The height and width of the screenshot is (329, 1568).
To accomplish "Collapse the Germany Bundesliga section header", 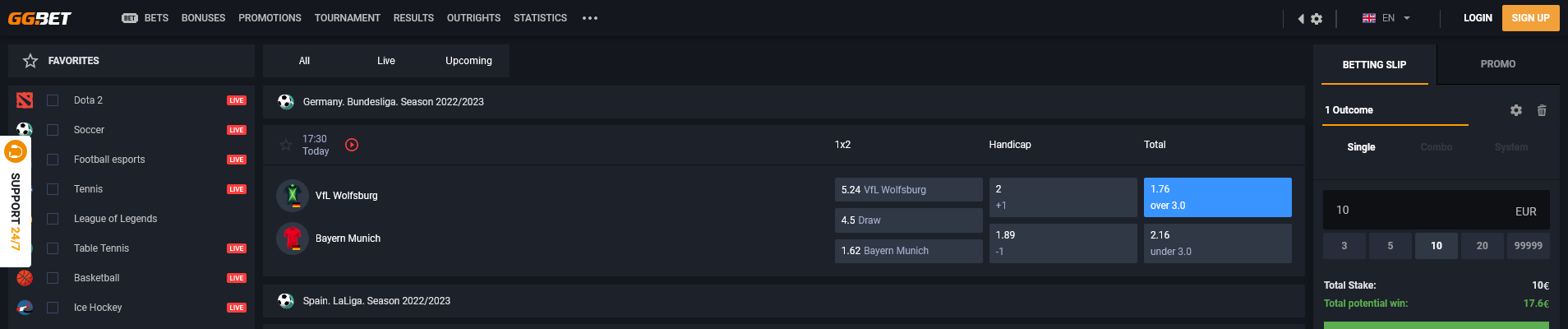I will (783, 102).
